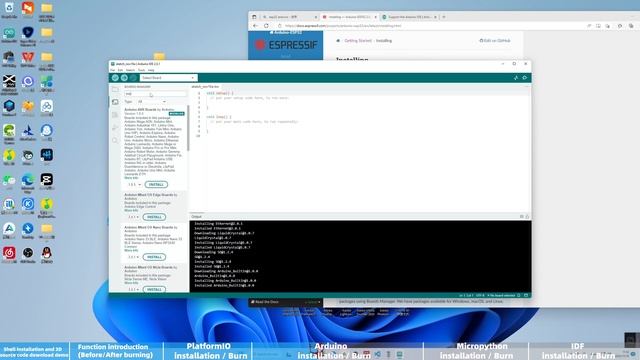
Task: Click the Boards Manager list scrollbar
Action: 188,128
